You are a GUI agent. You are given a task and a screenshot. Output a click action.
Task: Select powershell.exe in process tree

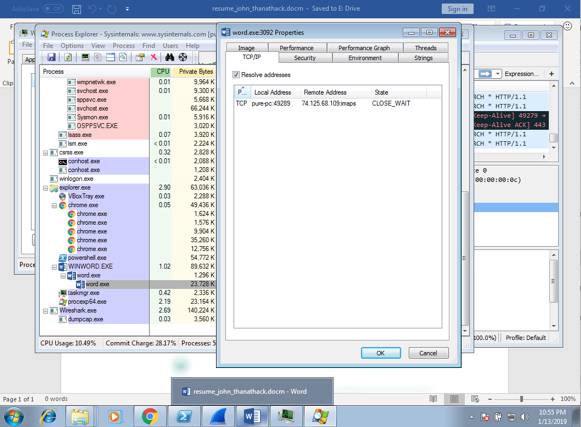pyautogui.click(x=87, y=258)
